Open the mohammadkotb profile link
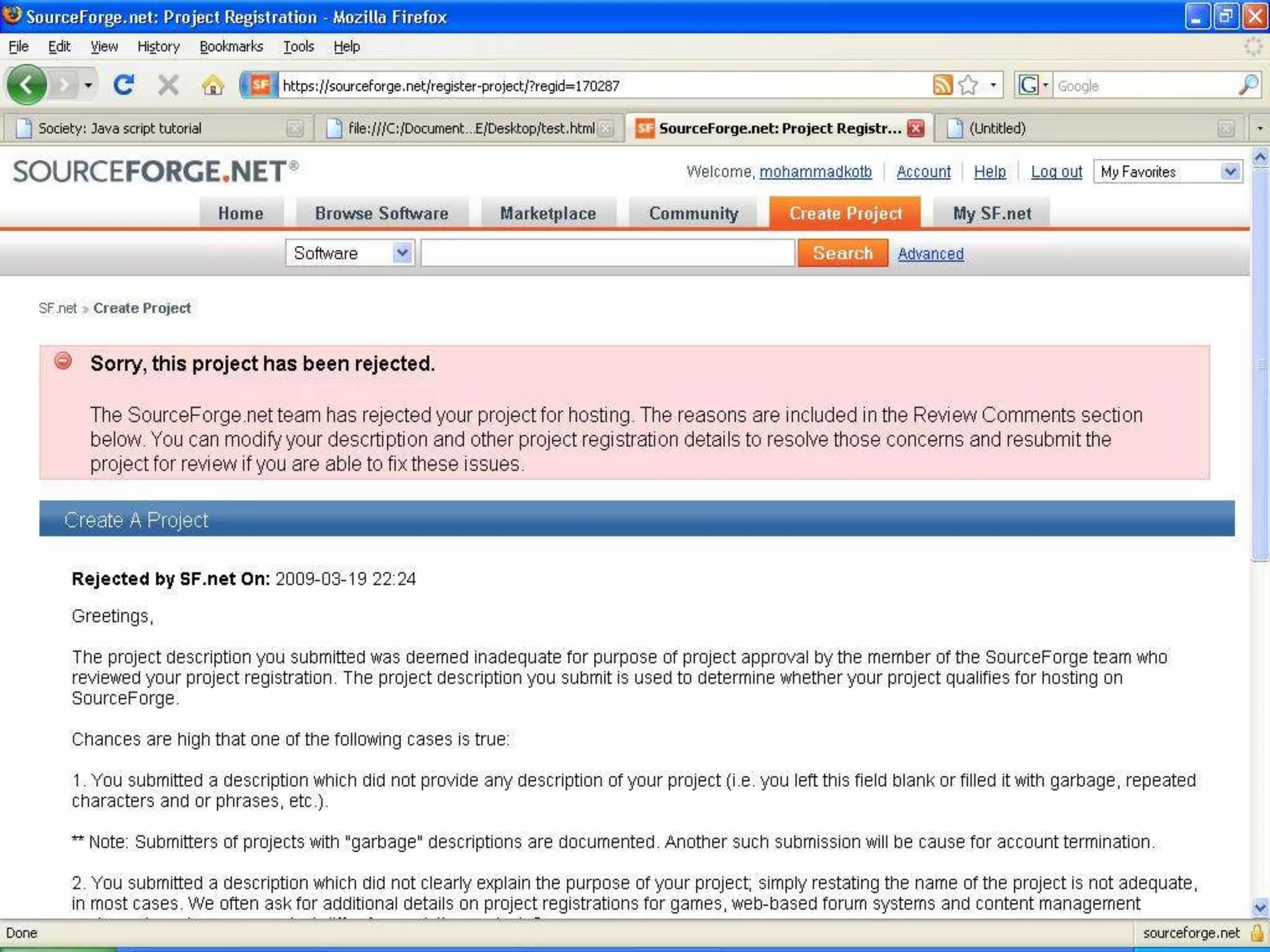 pos(815,172)
